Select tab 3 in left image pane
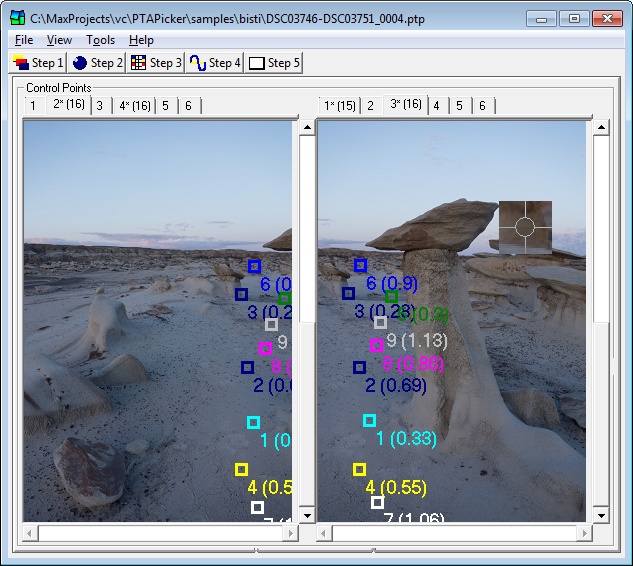The image size is (633, 566). point(100,106)
